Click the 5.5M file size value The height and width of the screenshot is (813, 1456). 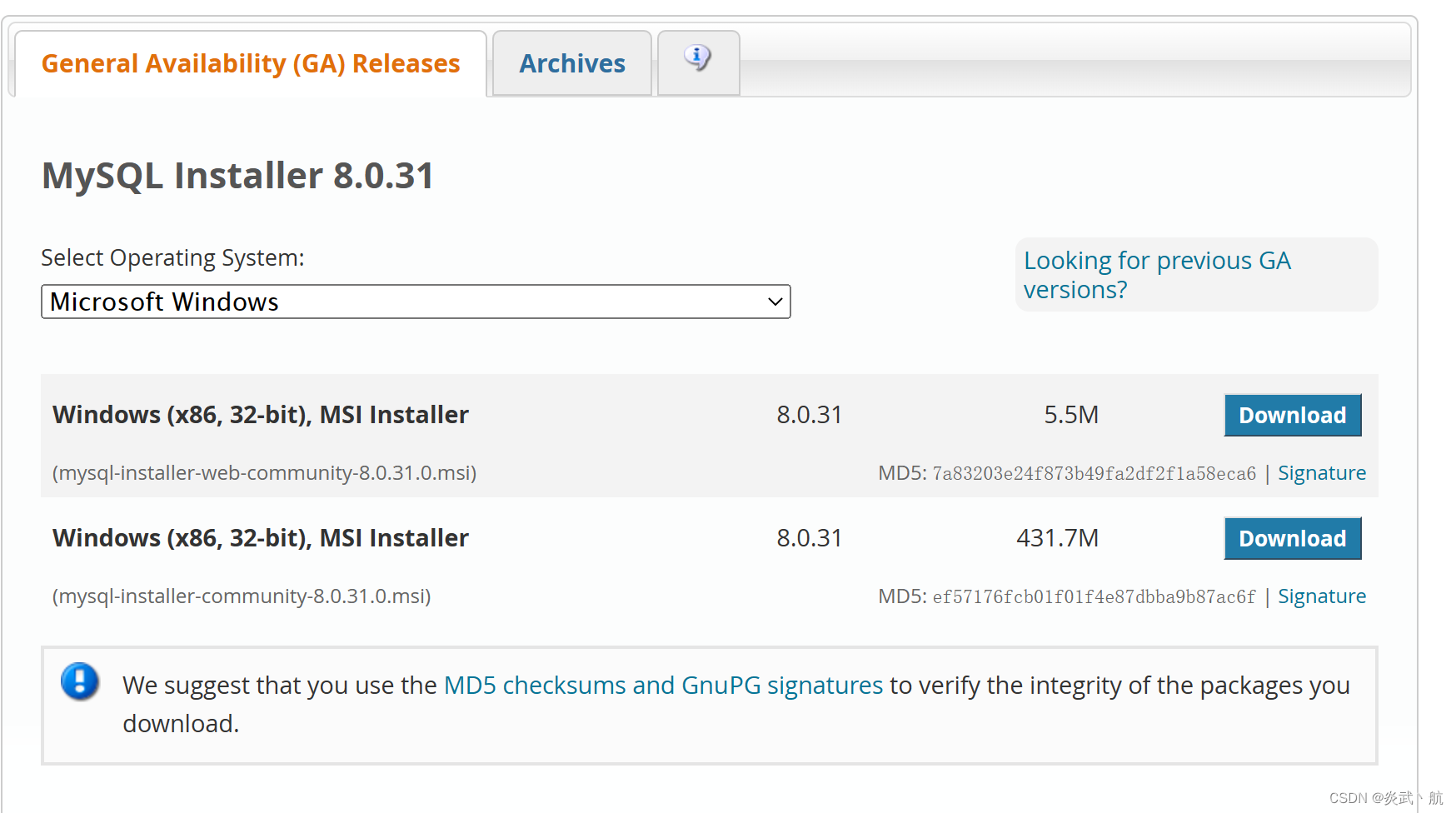[1071, 415]
